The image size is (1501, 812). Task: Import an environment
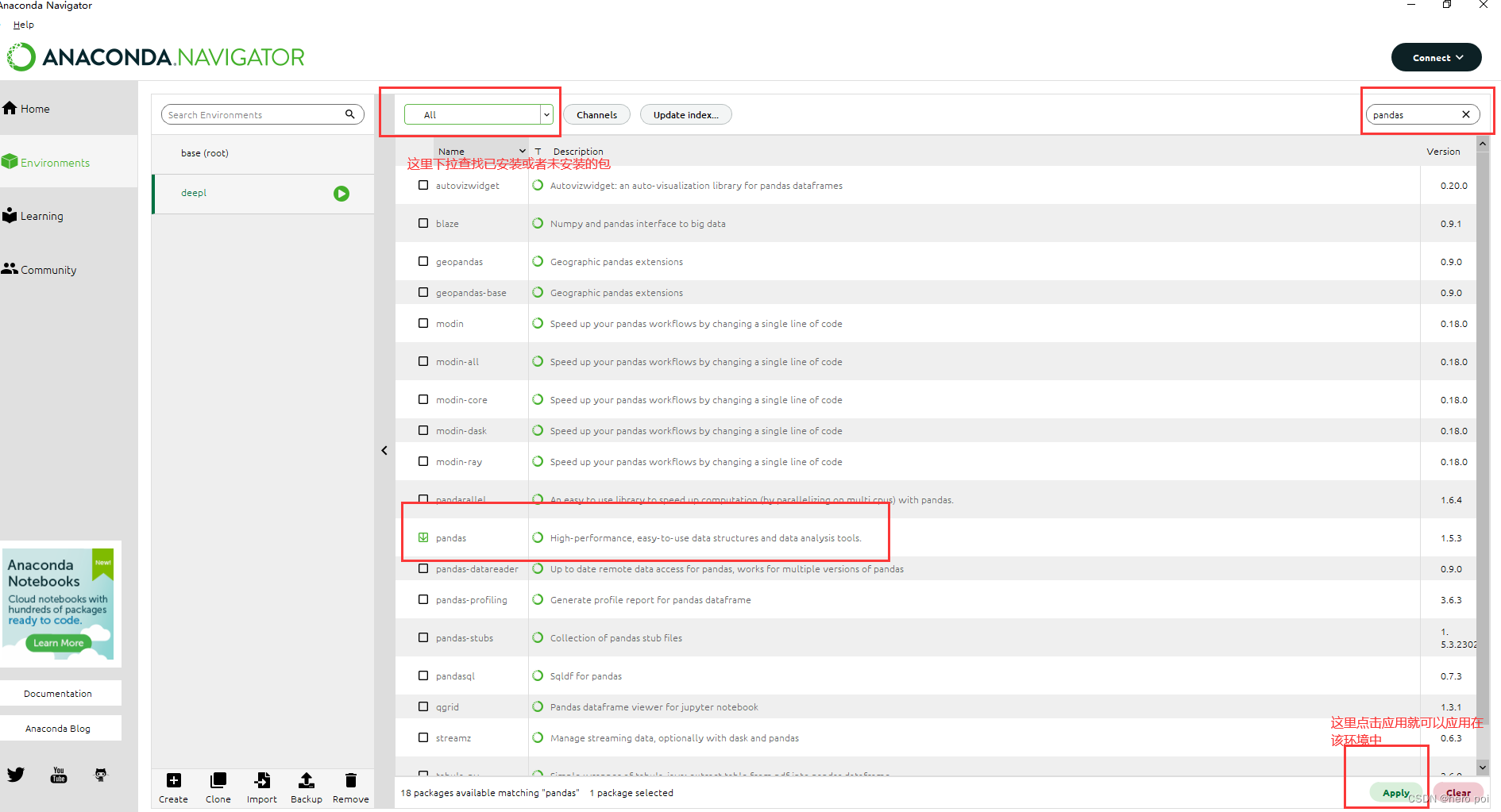pos(262,788)
